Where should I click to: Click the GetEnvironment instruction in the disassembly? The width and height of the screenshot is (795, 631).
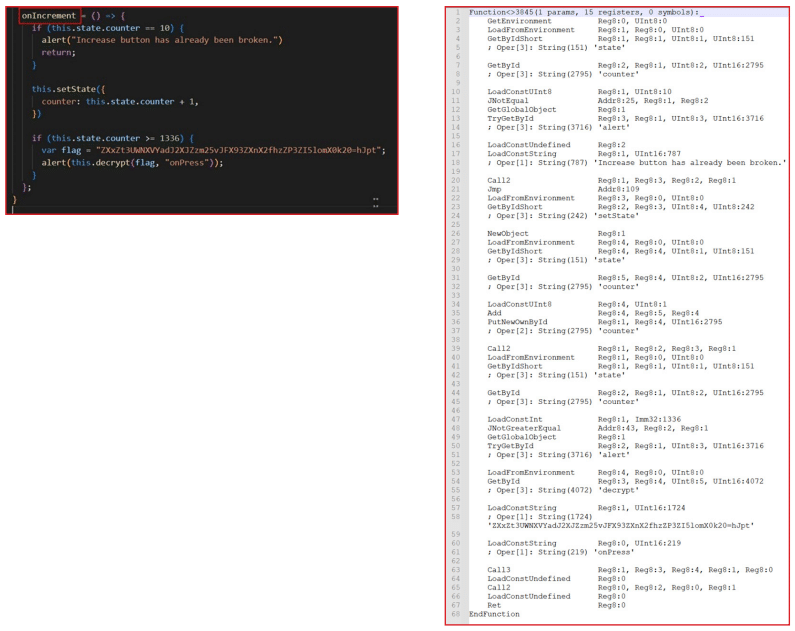[x=577, y=21]
